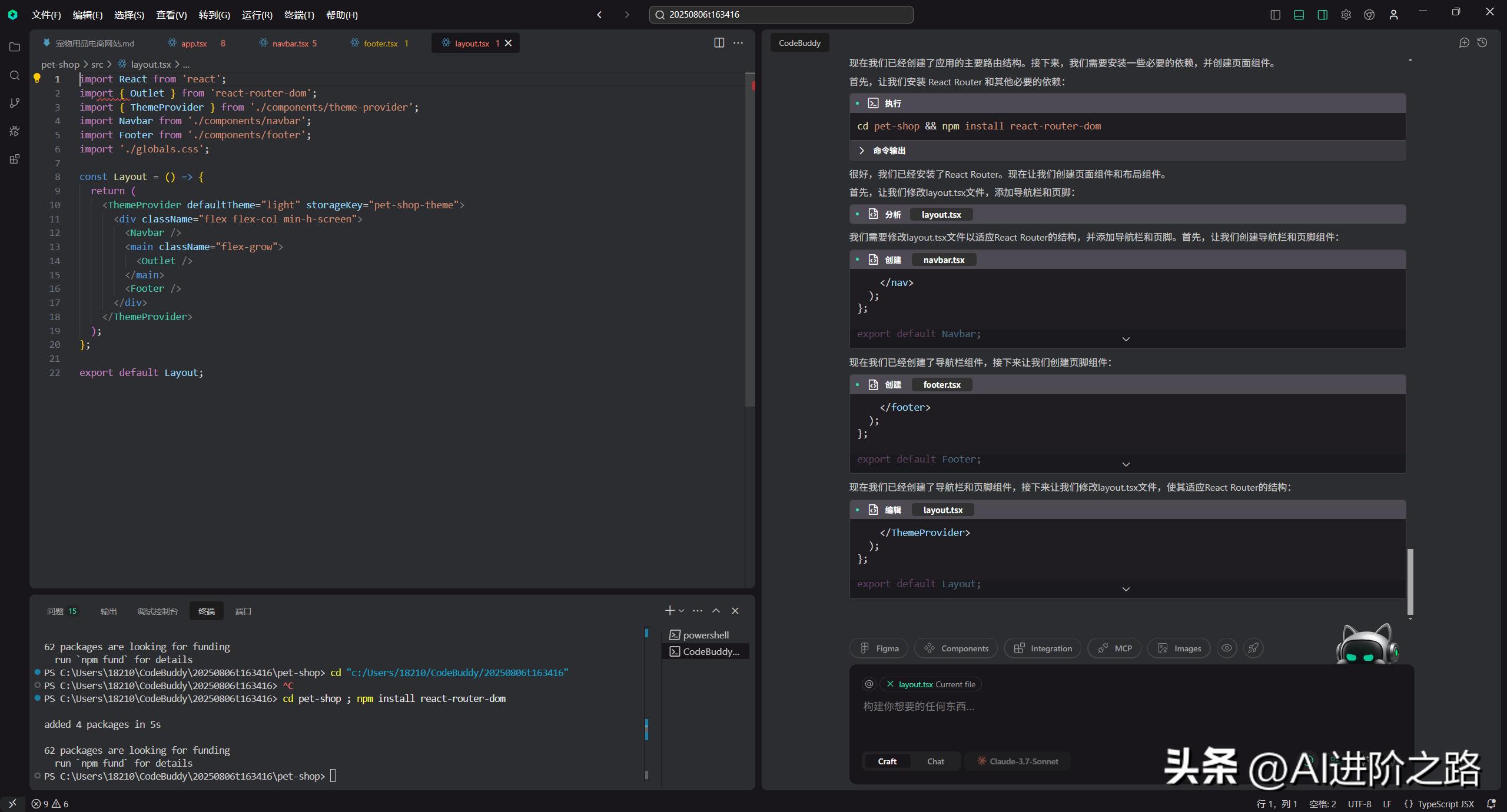
Task: Open the 终端(T) menu
Action: click(299, 15)
